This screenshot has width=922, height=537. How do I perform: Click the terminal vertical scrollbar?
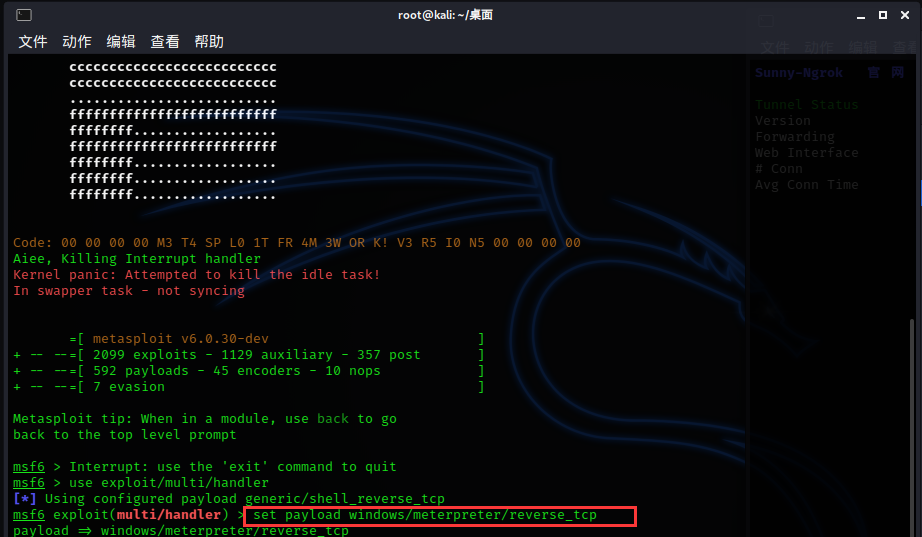[911, 428]
